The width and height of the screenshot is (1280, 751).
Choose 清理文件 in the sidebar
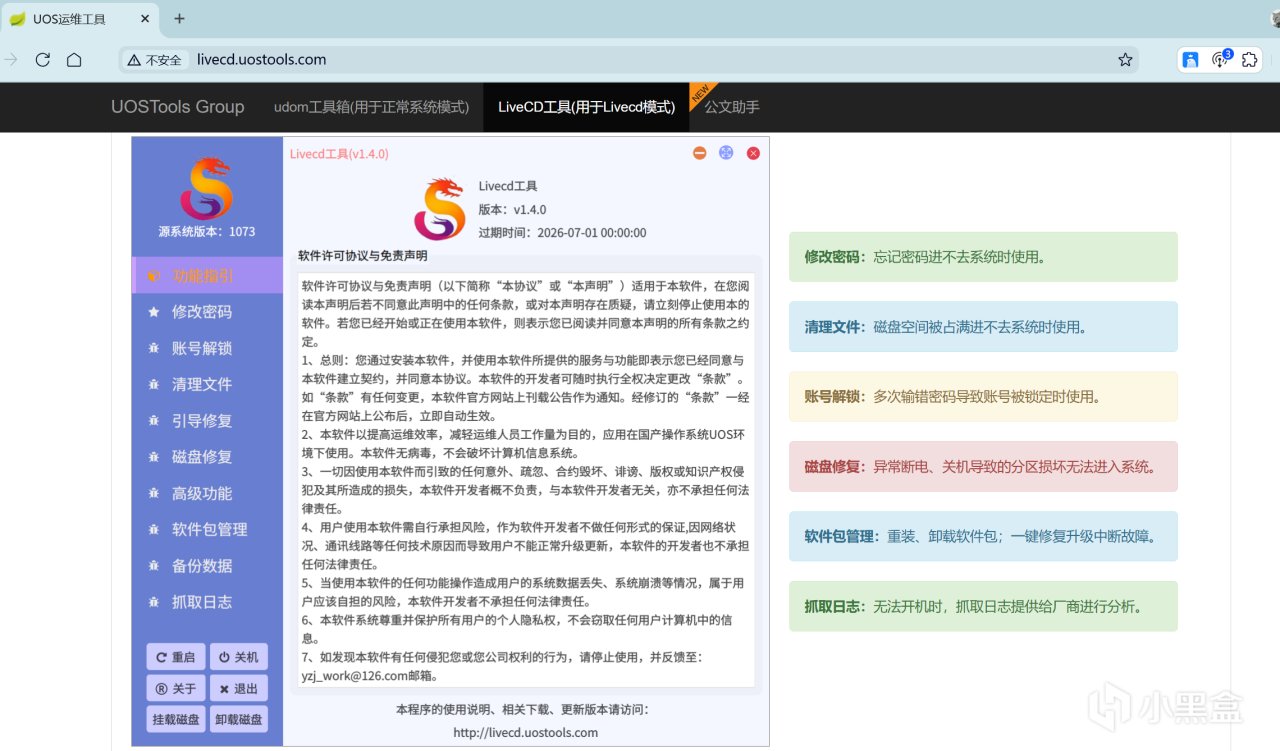[x=207, y=384]
